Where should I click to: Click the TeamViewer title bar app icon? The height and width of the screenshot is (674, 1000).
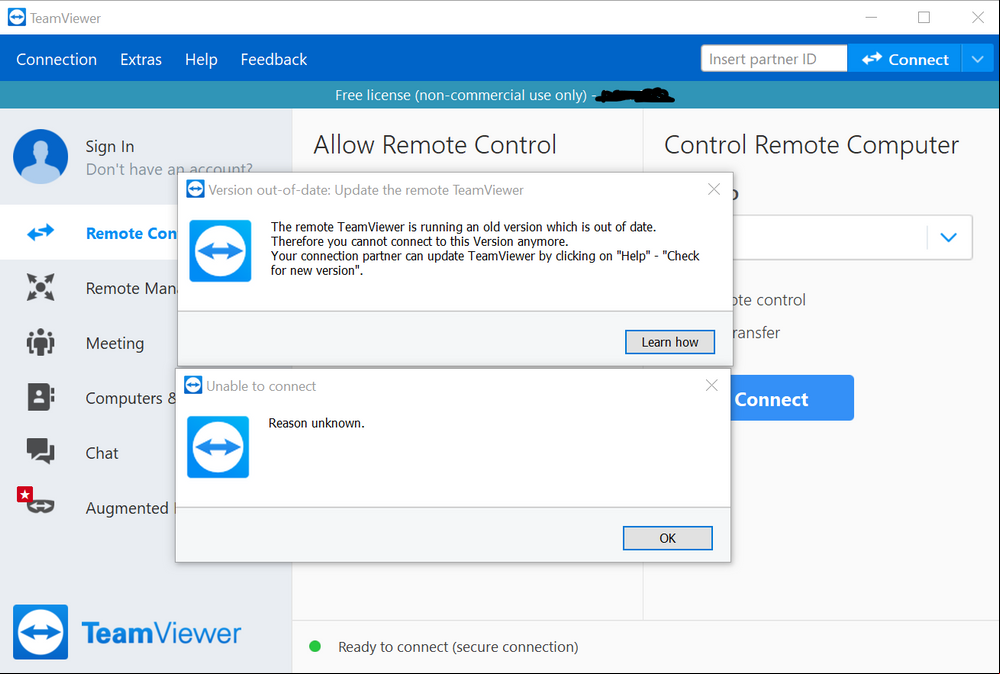(17, 17)
